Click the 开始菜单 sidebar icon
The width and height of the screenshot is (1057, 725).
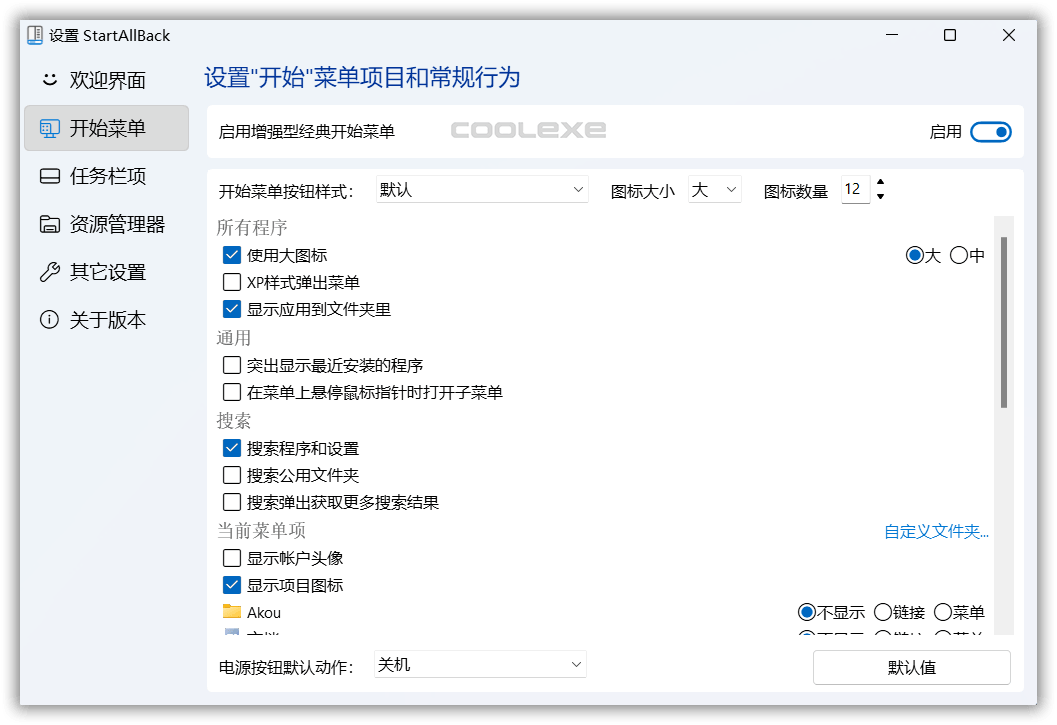pyautogui.click(x=49, y=128)
